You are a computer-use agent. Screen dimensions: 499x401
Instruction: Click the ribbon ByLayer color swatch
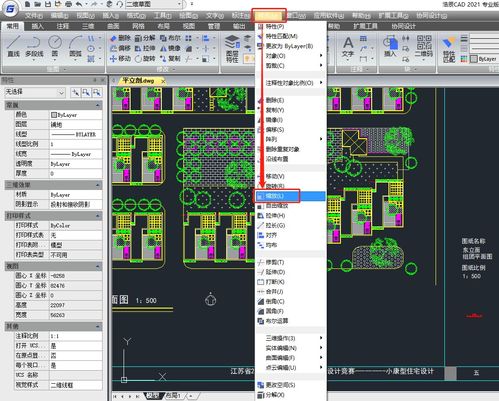(473, 59)
